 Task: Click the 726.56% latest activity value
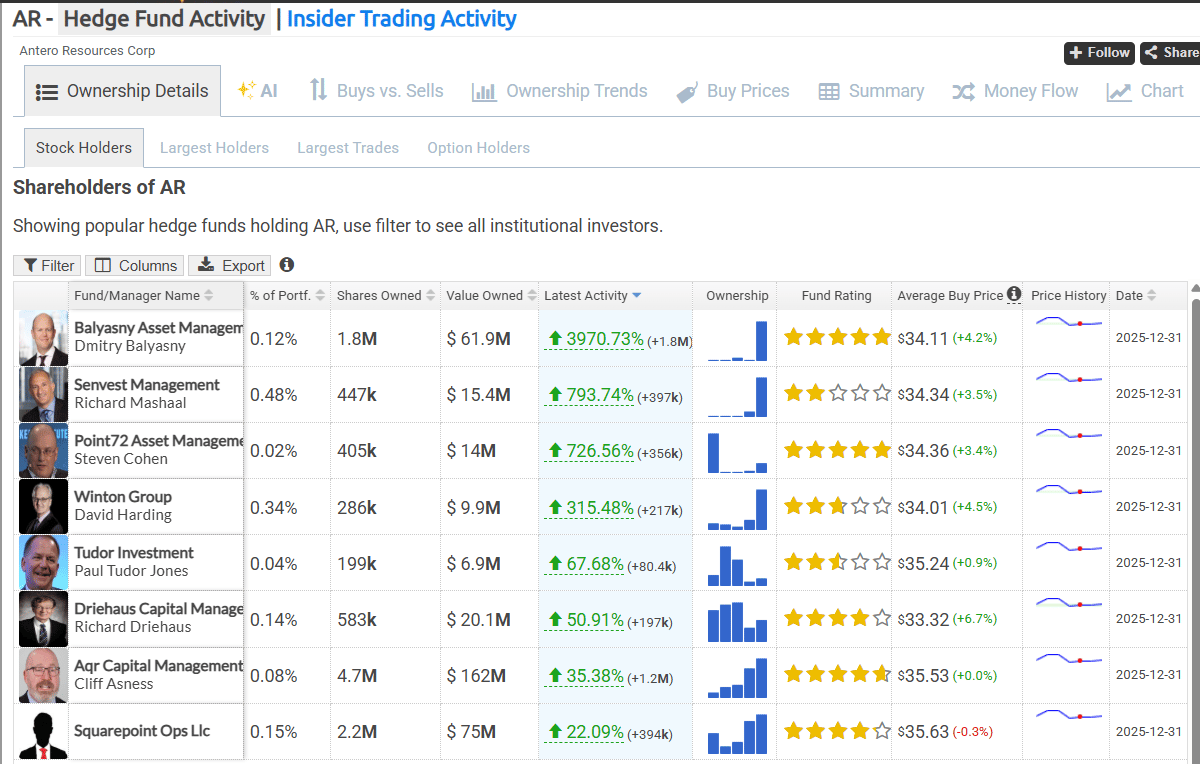point(589,451)
